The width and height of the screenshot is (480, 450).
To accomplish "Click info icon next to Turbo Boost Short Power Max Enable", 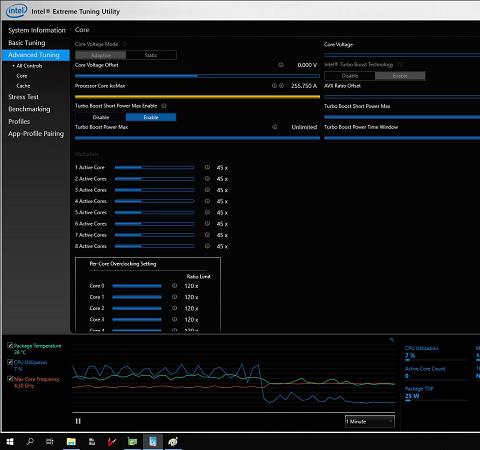I will (164, 106).
